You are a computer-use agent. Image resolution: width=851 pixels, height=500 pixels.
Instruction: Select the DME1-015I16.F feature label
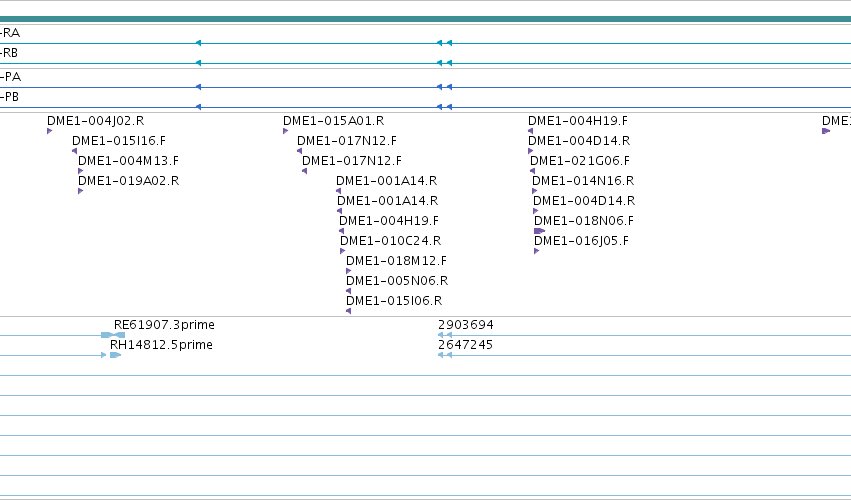point(119,141)
